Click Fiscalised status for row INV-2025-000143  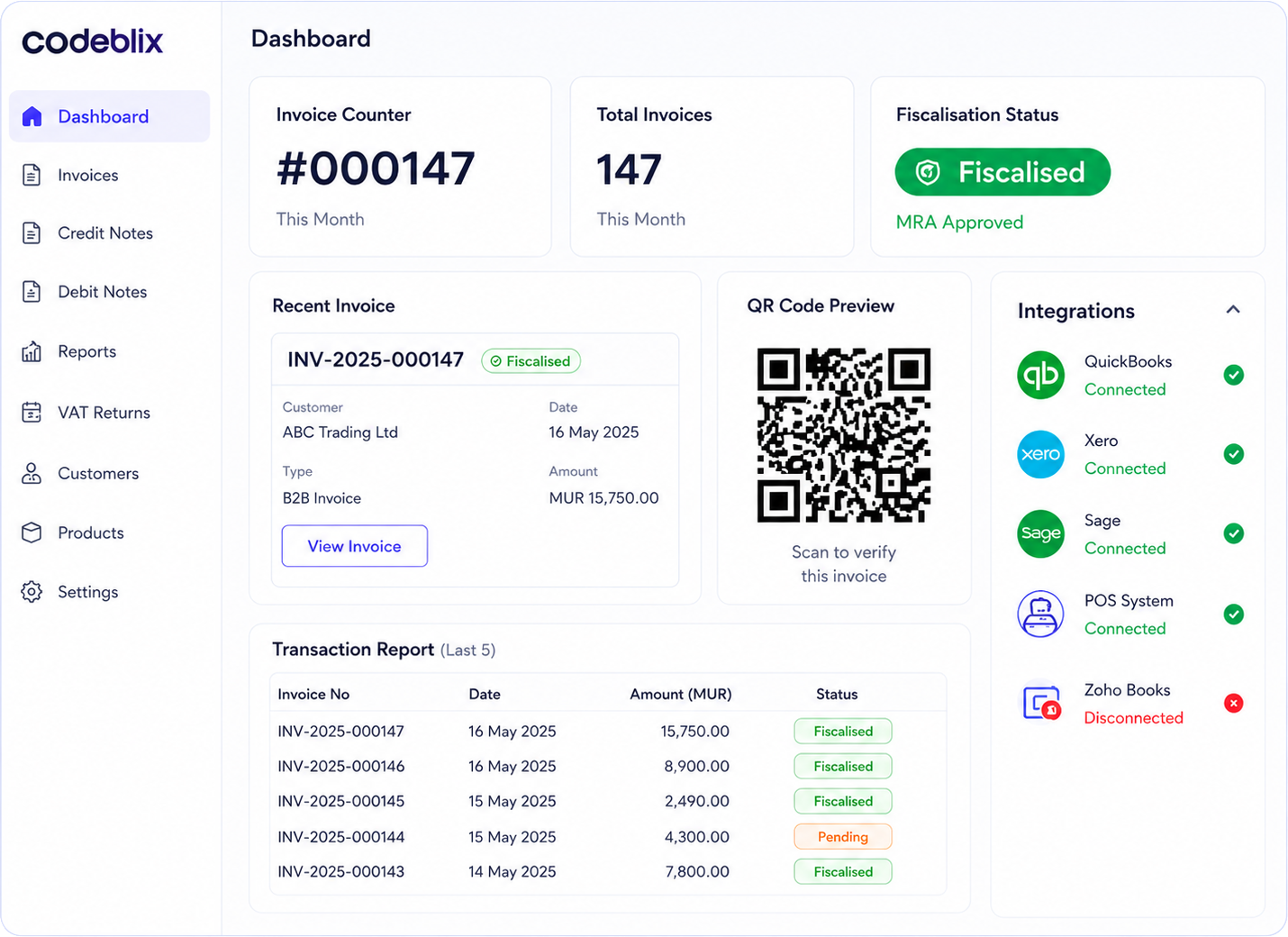(843, 872)
